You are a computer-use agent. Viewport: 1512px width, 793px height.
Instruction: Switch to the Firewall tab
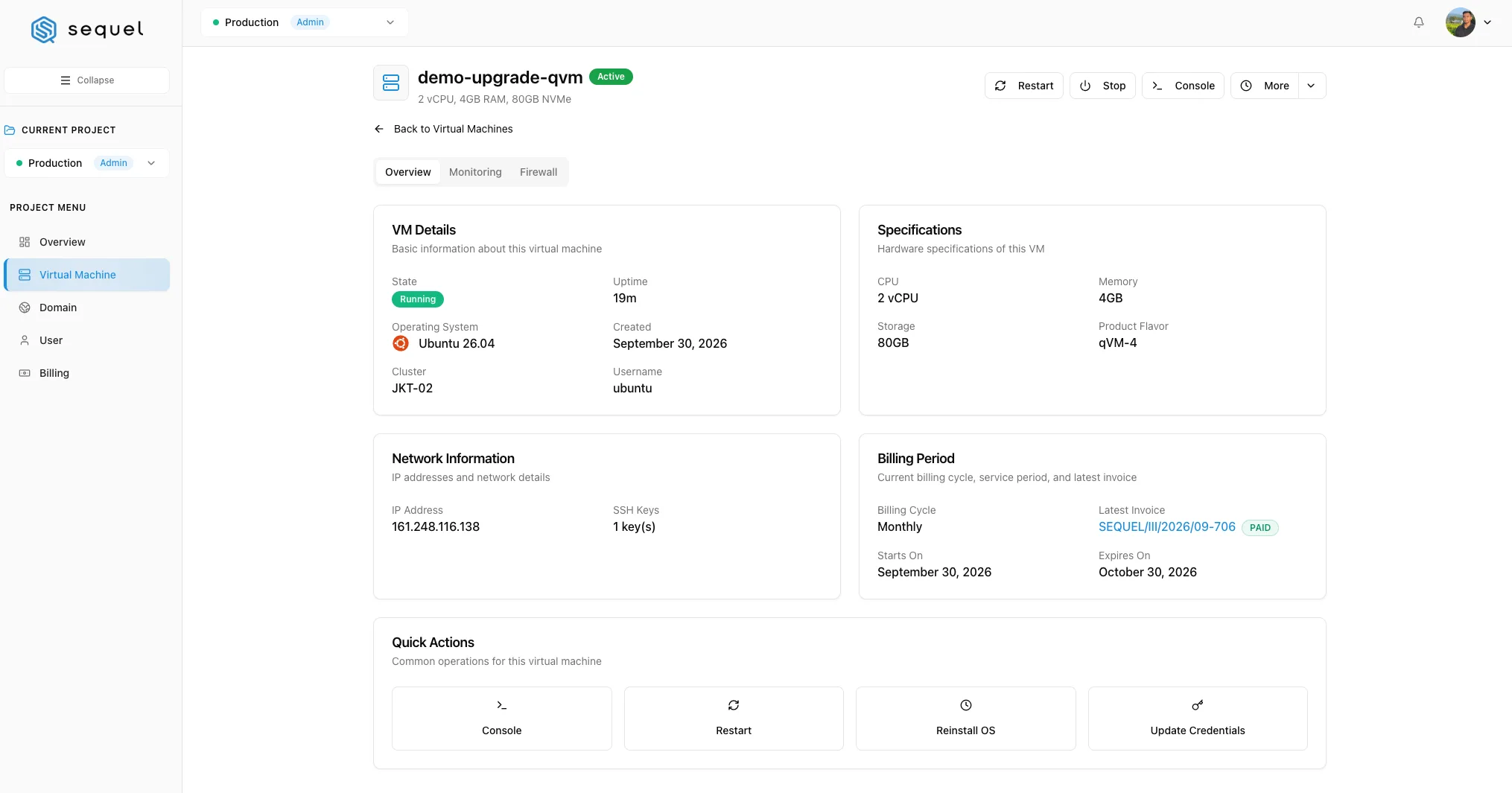coord(539,172)
